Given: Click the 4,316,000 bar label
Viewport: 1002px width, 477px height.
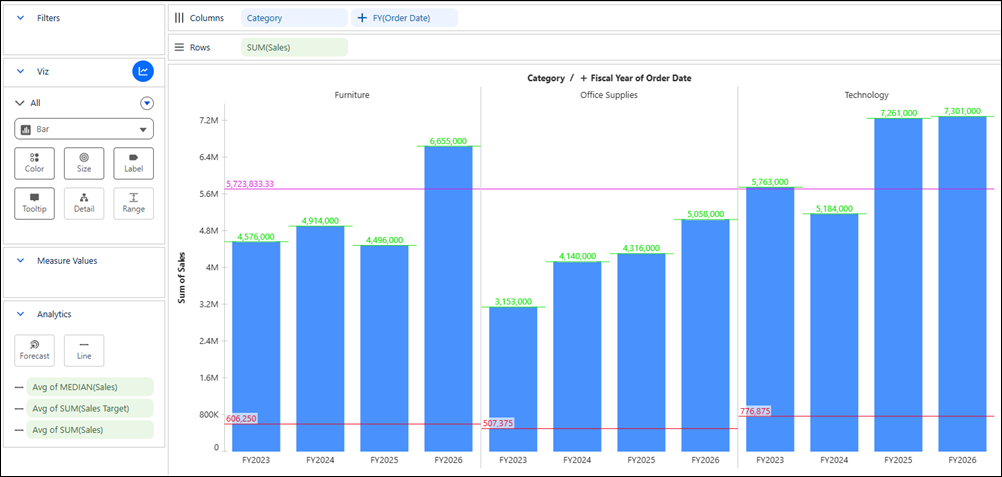Looking at the screenshot, I should [641, 249].
